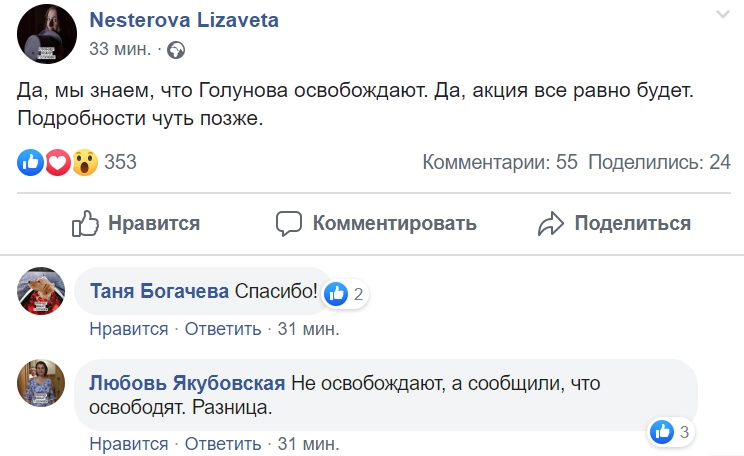Click the heart reaction emoji on post
Screen dimensions: 744x456
[x=58, y=162]
